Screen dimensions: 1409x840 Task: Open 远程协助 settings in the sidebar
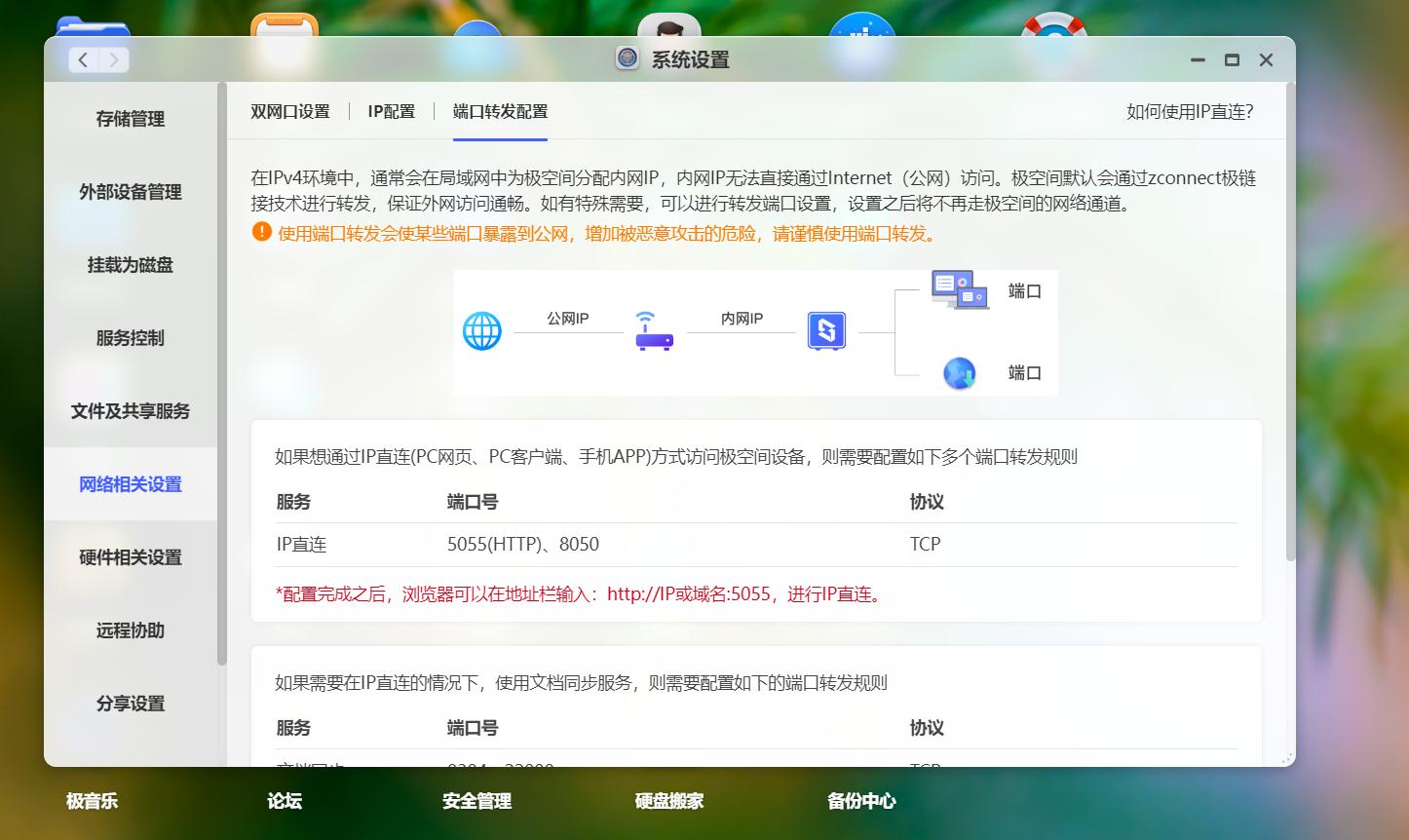[130, 630]
